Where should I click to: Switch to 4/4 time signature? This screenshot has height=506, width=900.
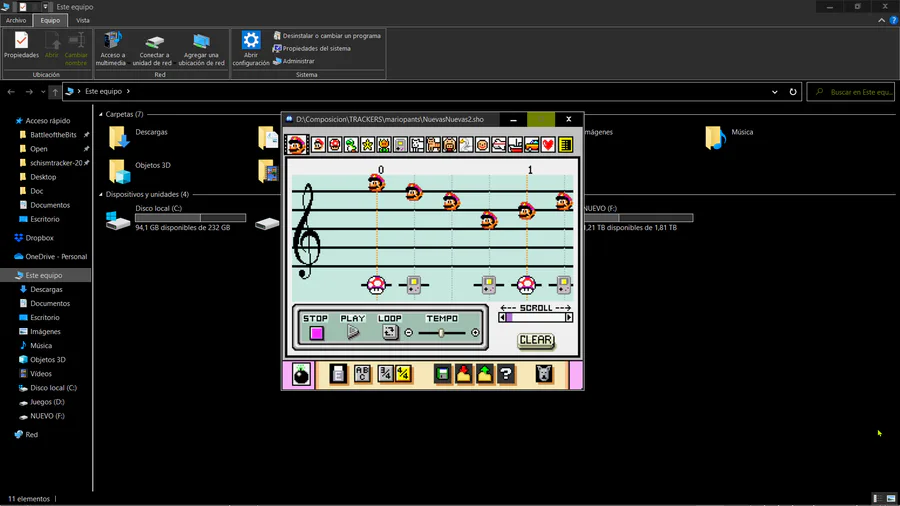[404, 374]
